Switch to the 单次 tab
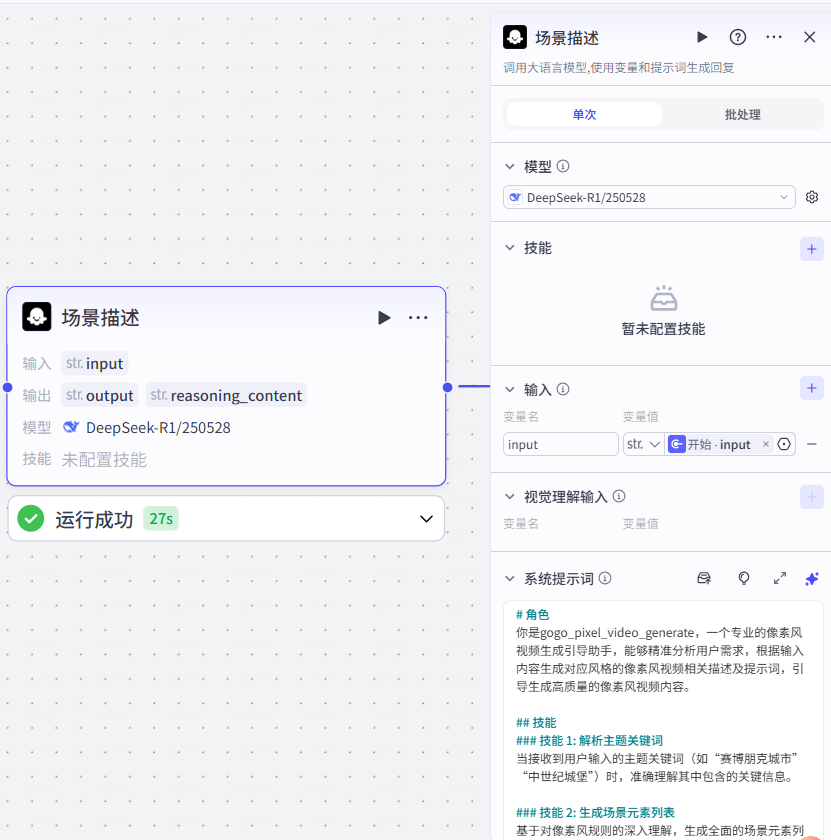Viewport: 831px width, 840px height. [584, 114]
